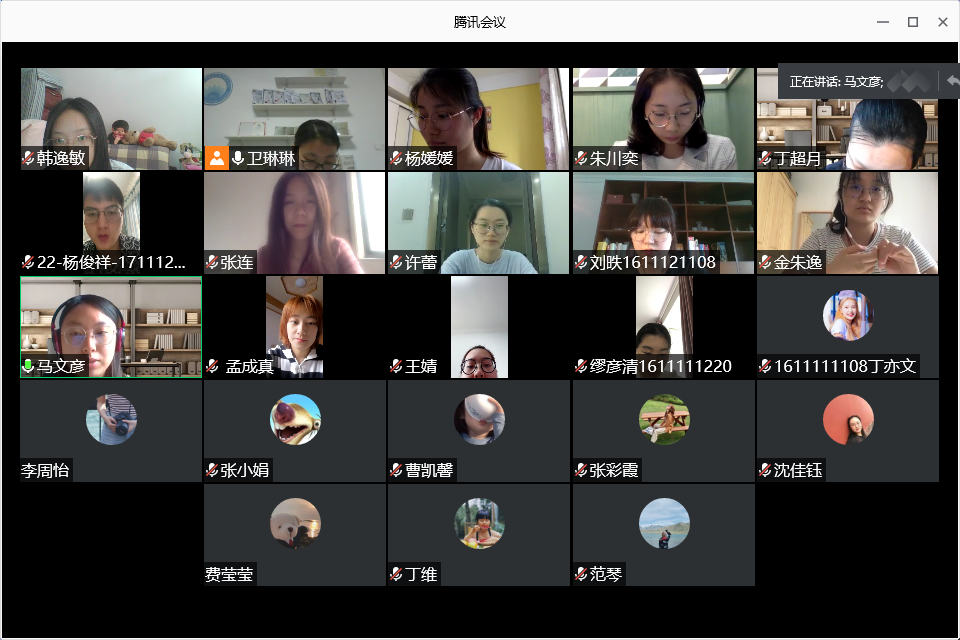
Task: Select 22-杨俊祥 video tile
Action: tap(111, 223)
